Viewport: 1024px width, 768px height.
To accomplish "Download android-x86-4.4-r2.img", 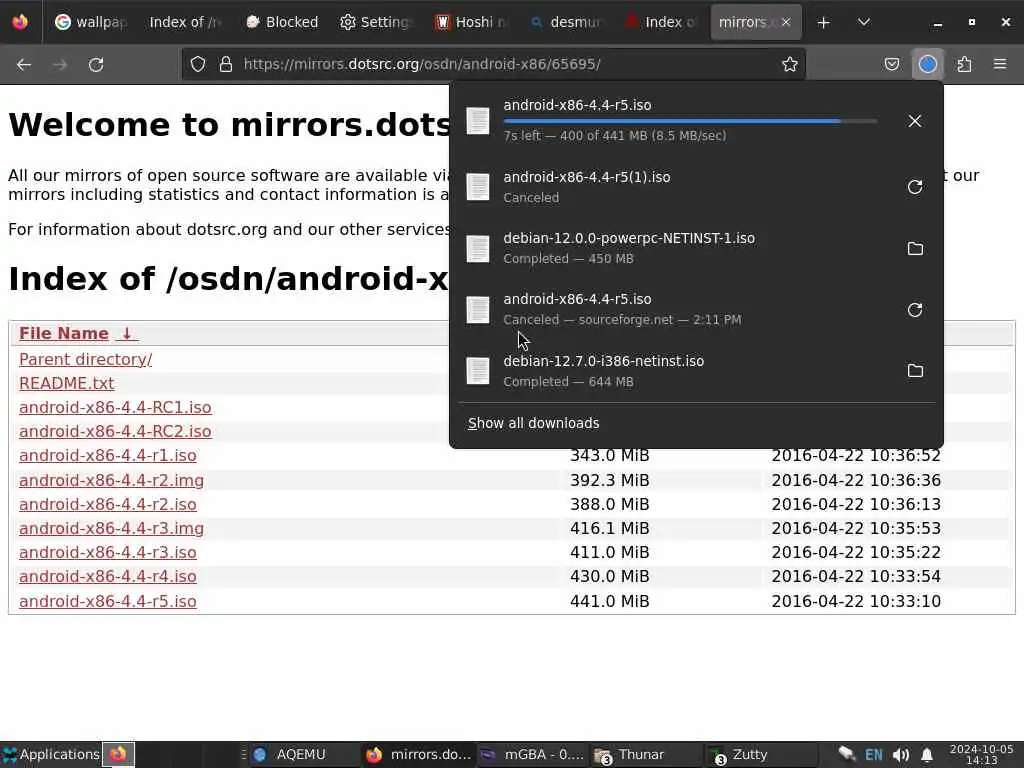I will (x=112, y=480).
